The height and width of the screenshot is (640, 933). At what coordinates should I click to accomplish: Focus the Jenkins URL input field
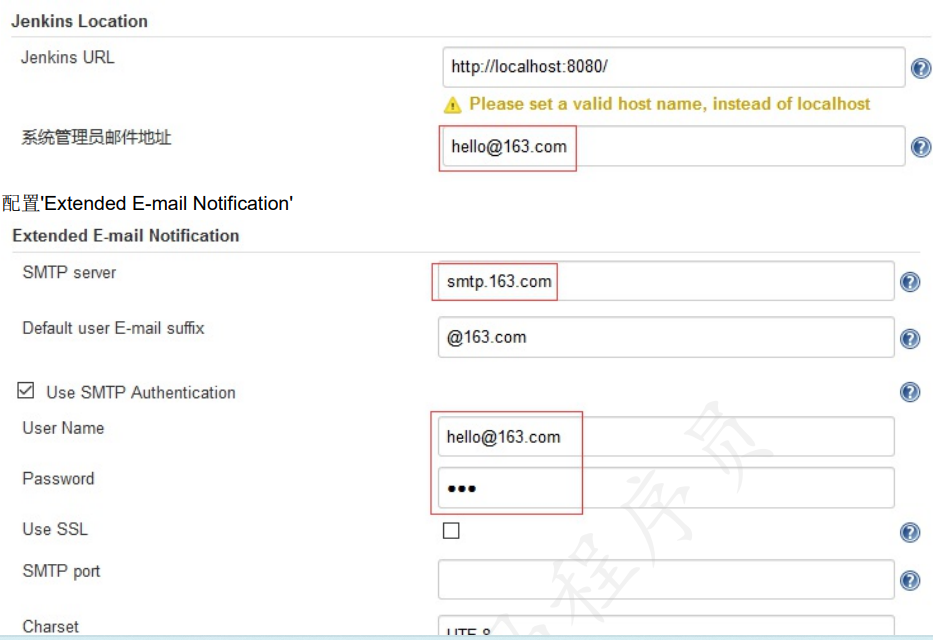pos(674,67)
